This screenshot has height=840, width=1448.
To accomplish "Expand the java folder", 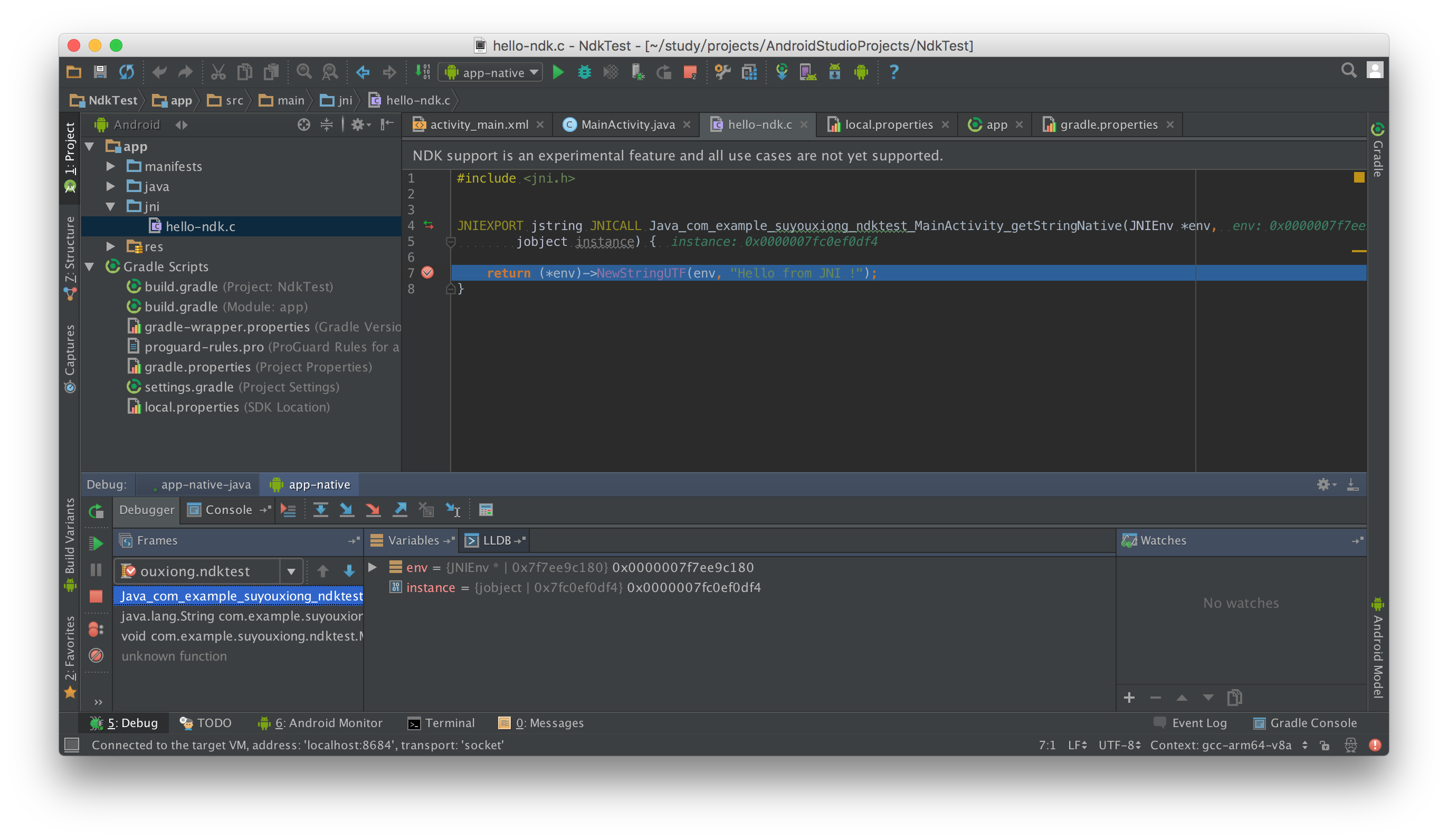I will pos(110,187).
